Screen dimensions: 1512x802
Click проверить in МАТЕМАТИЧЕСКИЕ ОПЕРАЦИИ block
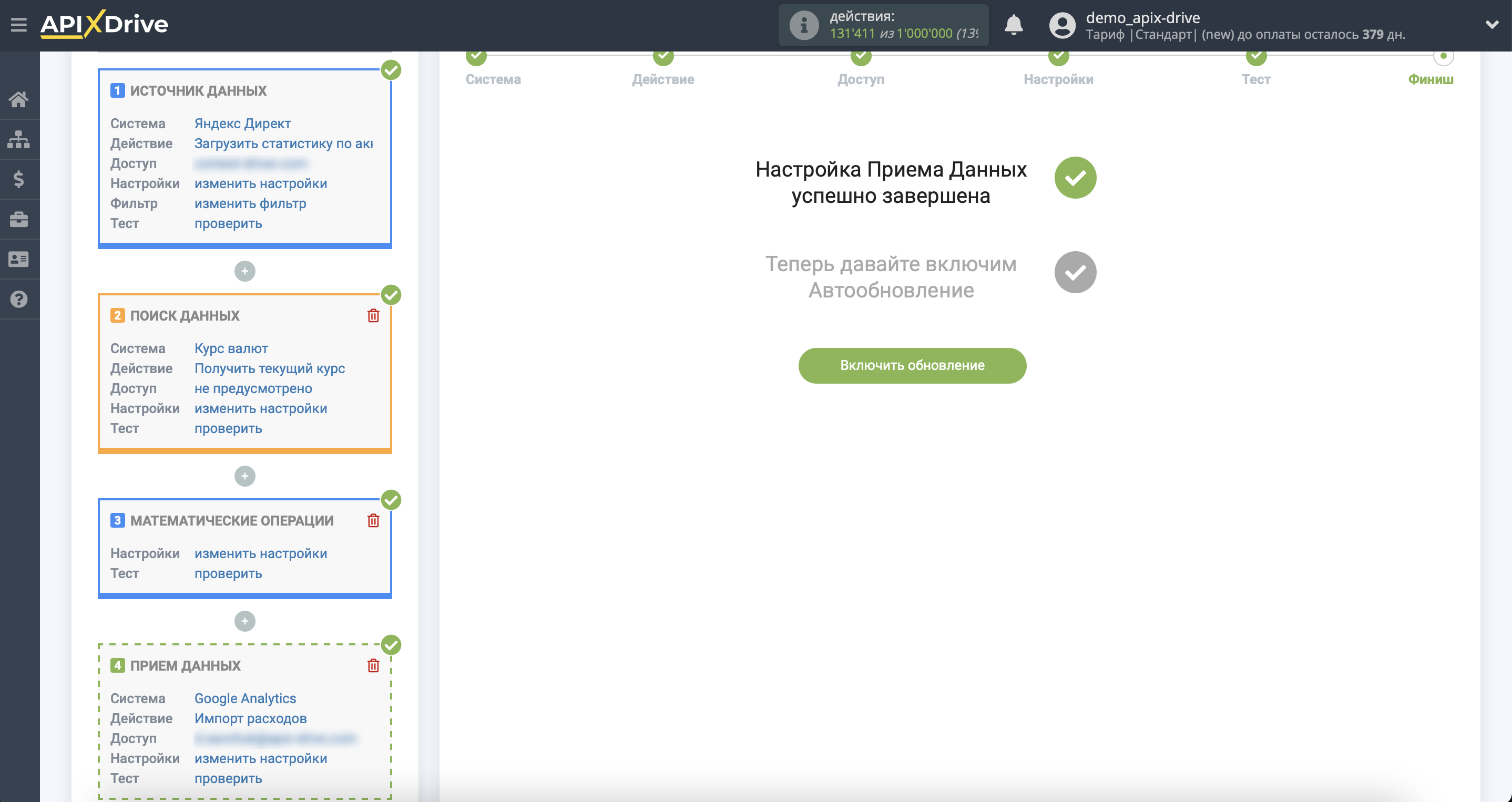point(228,573)
